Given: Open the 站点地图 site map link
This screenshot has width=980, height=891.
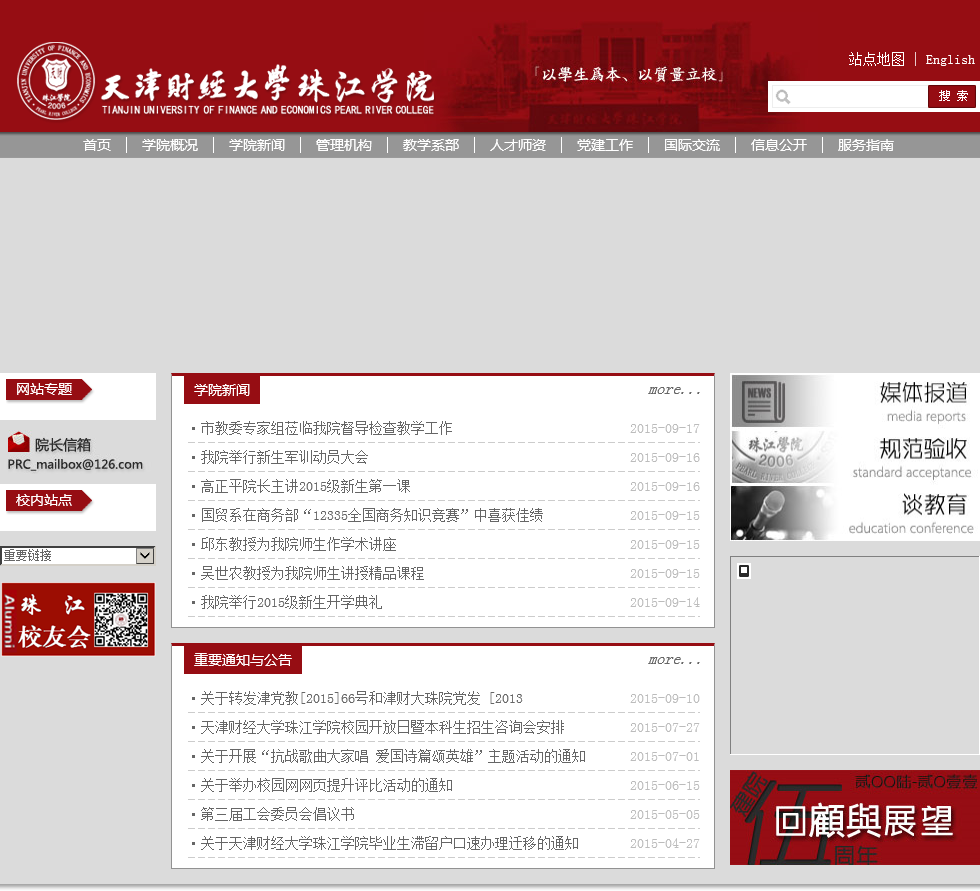Looking at the screenshot, I should pos(876,59).
